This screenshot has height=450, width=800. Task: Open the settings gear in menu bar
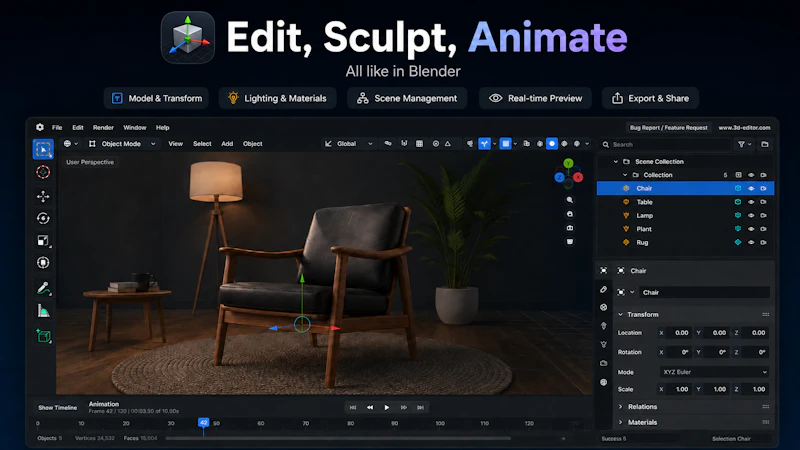(40, 127)
